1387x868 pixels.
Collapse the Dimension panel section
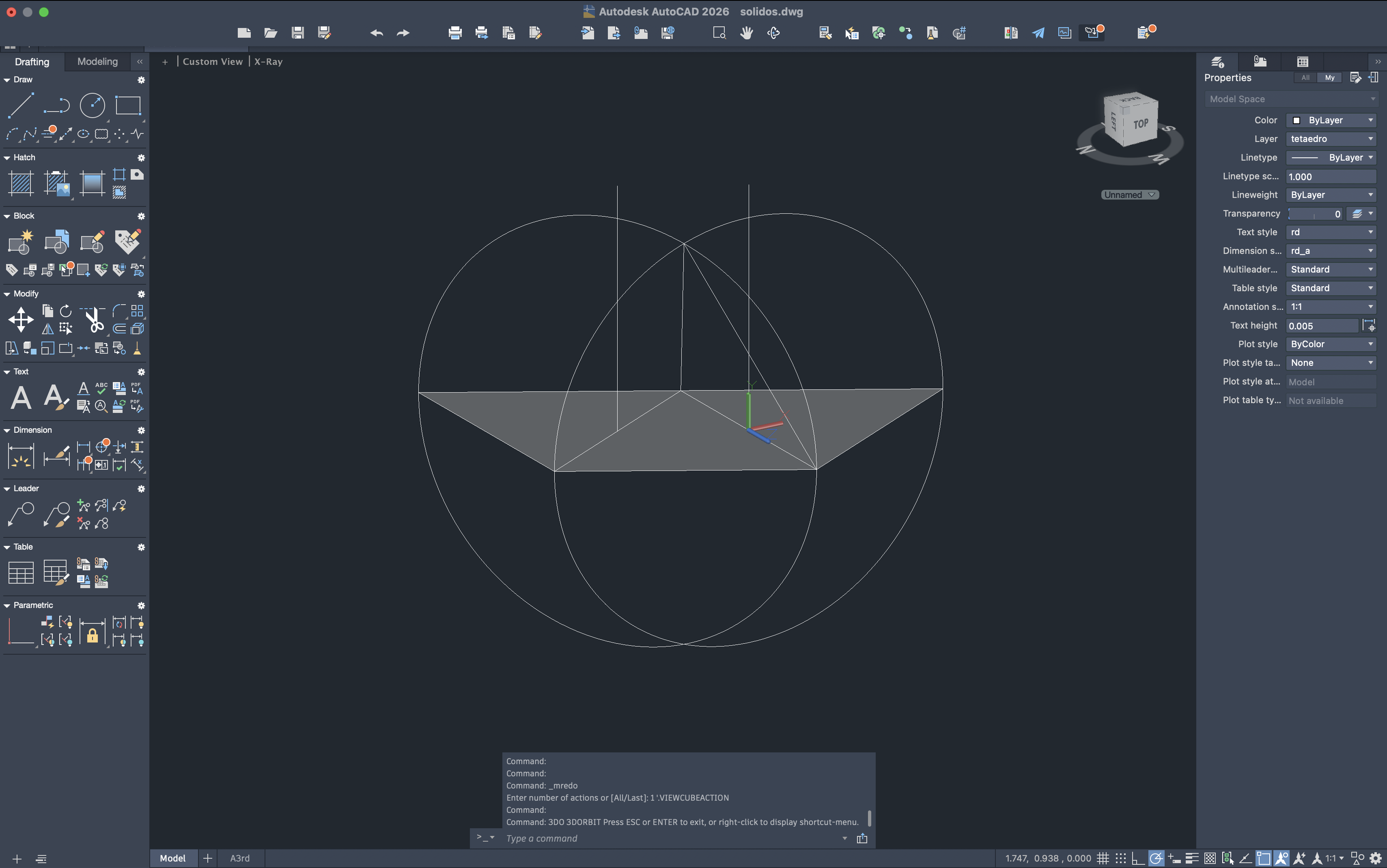point(7,430)
